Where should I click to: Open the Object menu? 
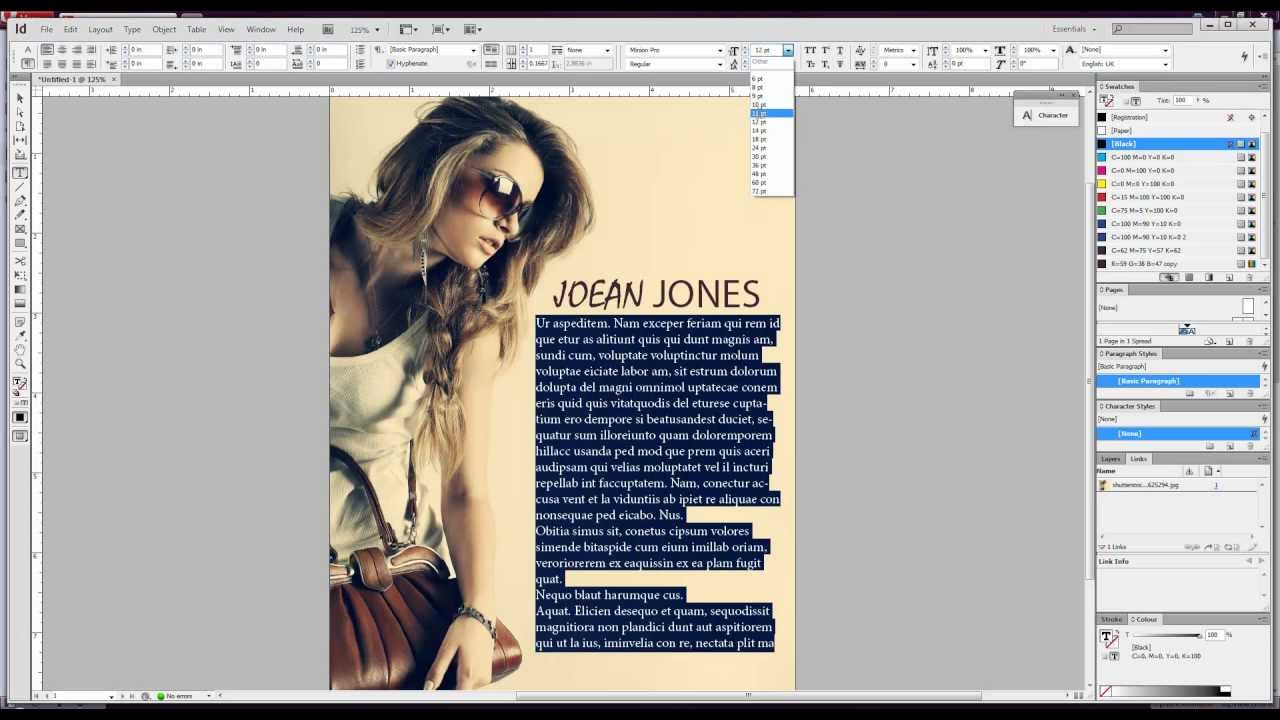164,29
